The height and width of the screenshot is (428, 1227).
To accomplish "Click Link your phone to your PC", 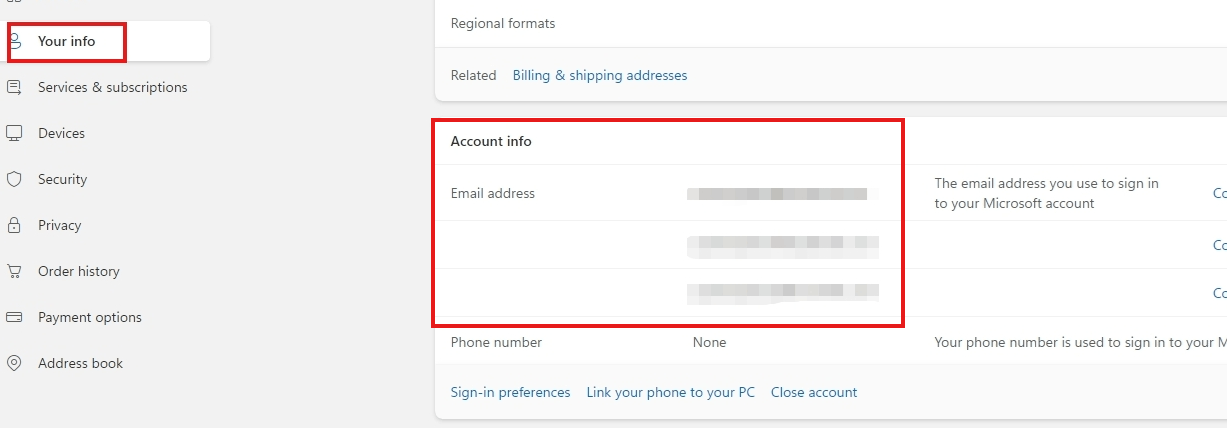I will point(671,392).
